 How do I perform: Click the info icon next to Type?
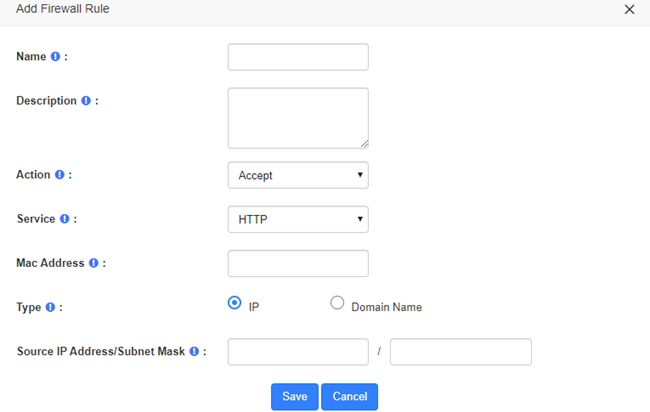50,307
